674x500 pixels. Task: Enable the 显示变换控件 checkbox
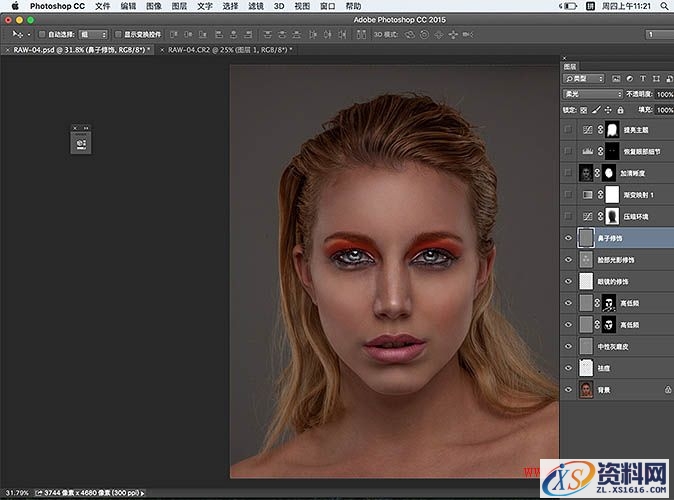(x=119, y=34)
